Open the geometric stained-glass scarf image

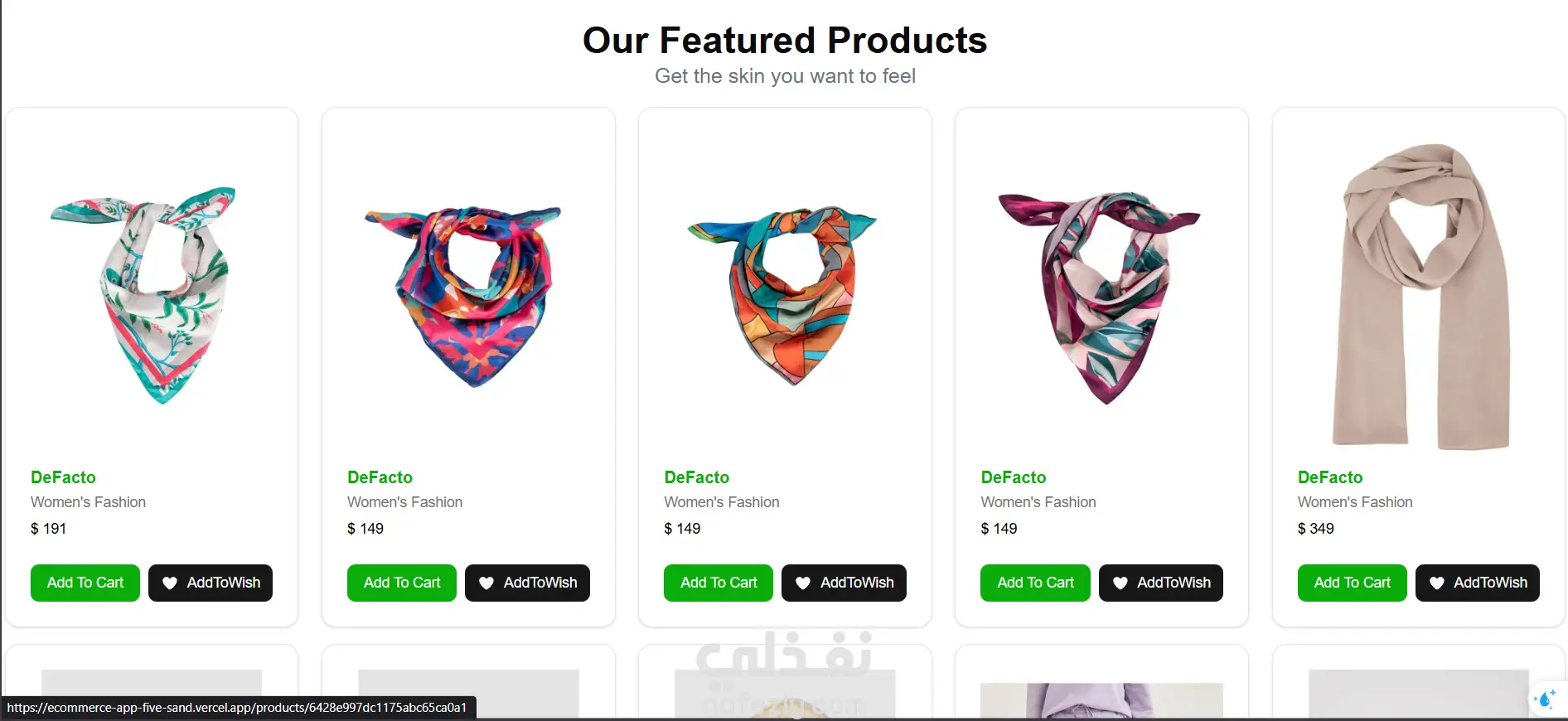[x=782, y=296]
